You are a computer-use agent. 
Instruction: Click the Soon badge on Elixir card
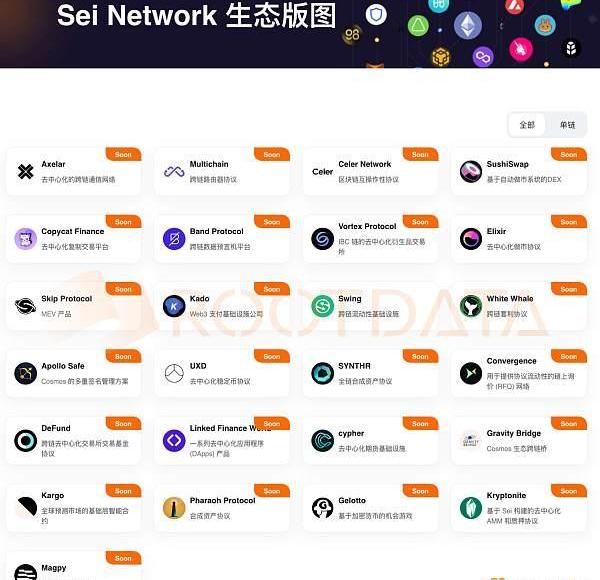click(568, 222)
